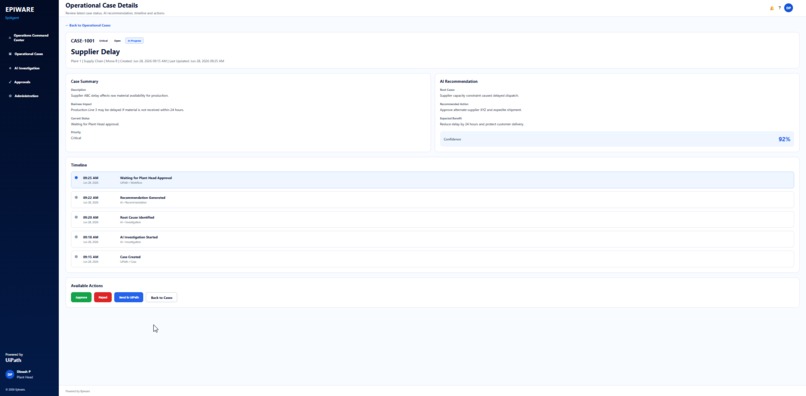Viewport: 806px width, 396px height.
Task: Click the Timeline section heading
Action: coord(79,165)
